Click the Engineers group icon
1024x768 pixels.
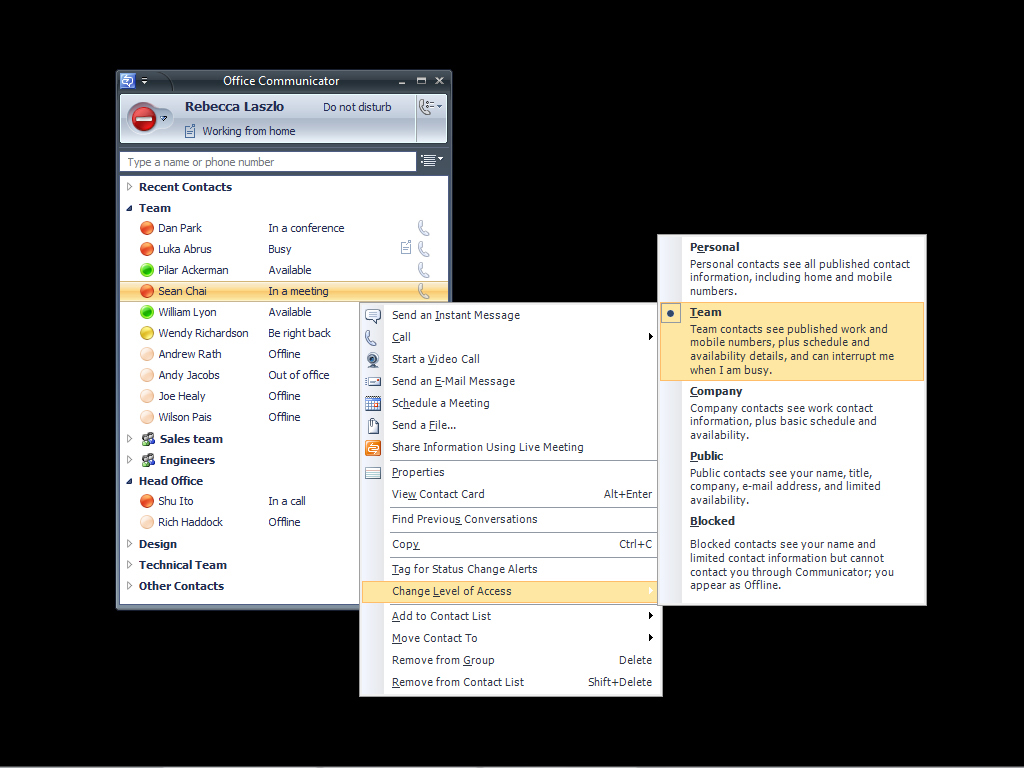coord(148,460)
